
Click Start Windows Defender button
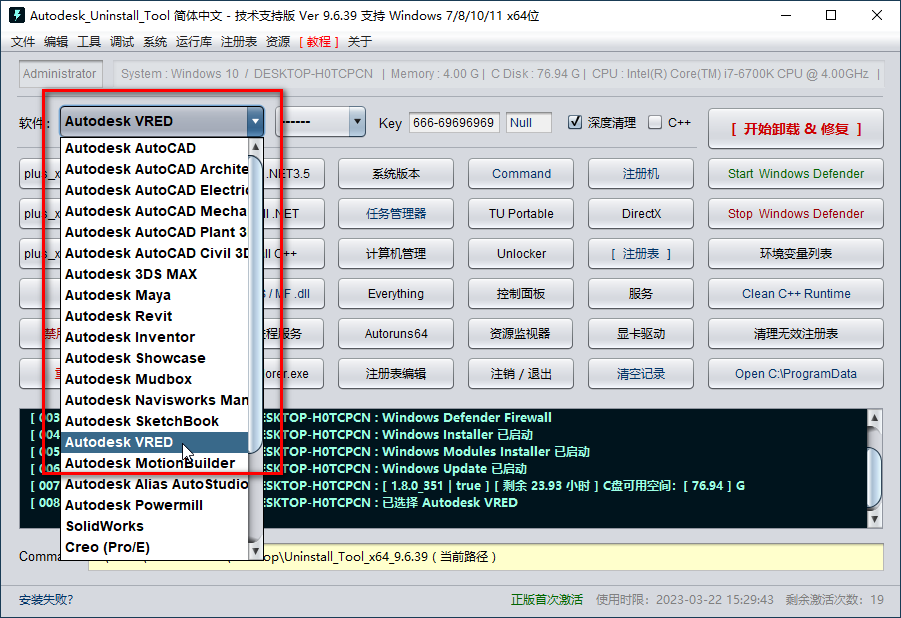pos(796,174)
